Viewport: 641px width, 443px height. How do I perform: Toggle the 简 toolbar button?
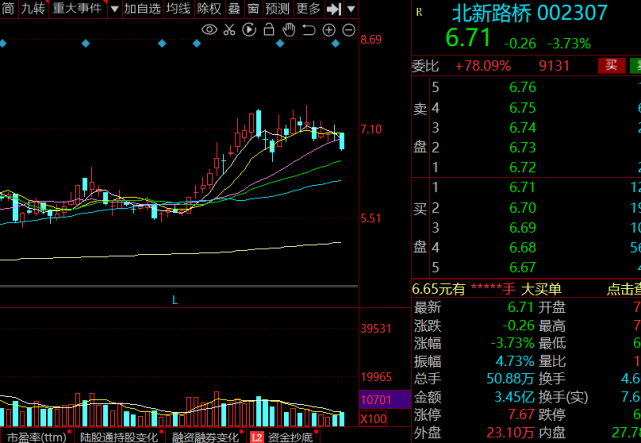[8, 9]
